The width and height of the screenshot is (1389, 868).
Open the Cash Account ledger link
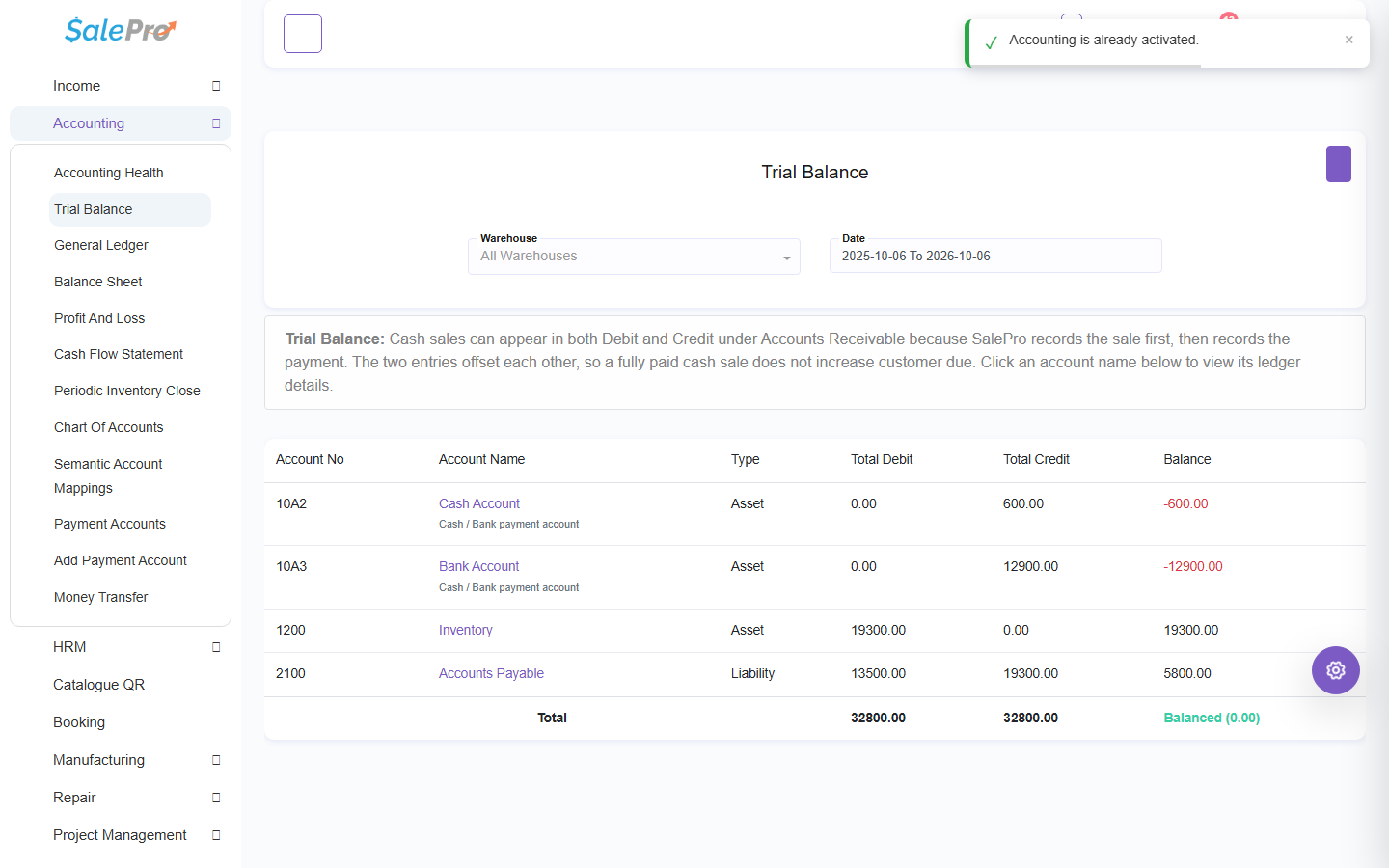click(x=479, y=503)
